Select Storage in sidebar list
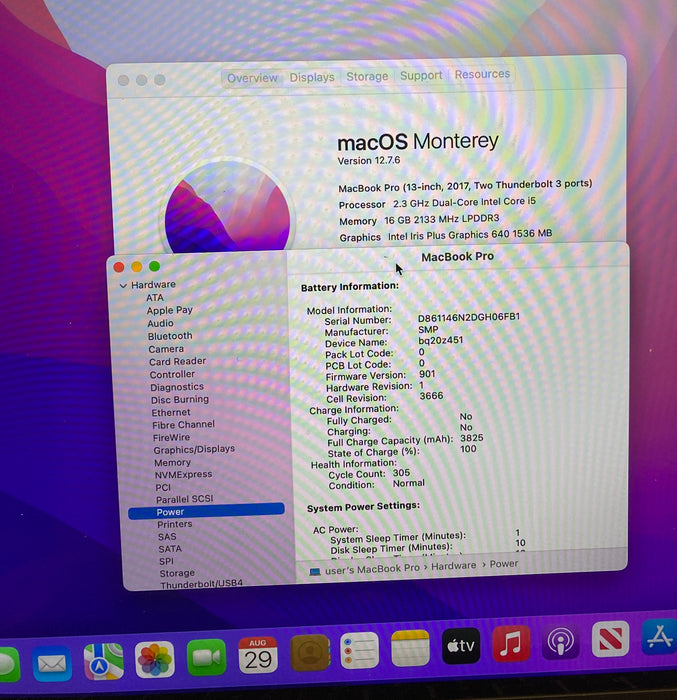This screenshot has width=677, height=700. pyautogui.click(x=177, y=573)
